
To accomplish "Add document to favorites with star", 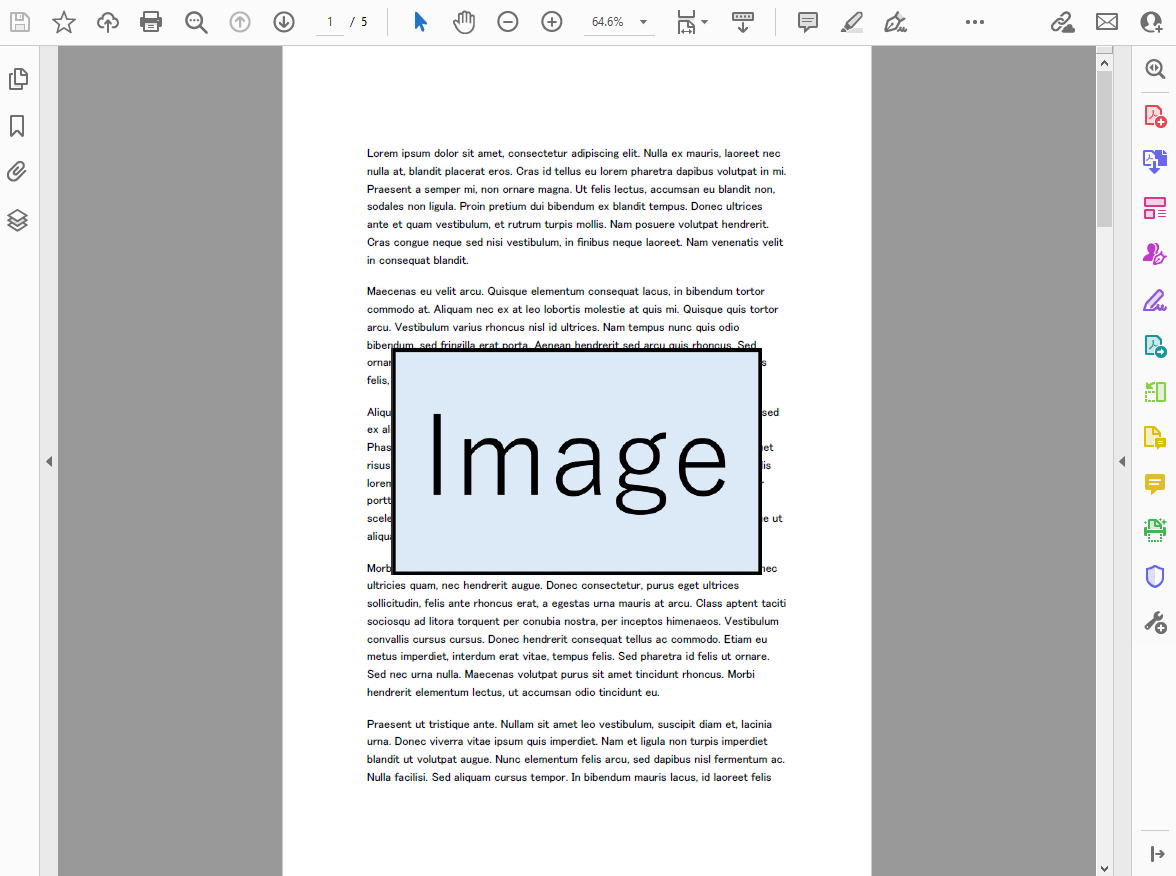I will (x=63, y=21).
